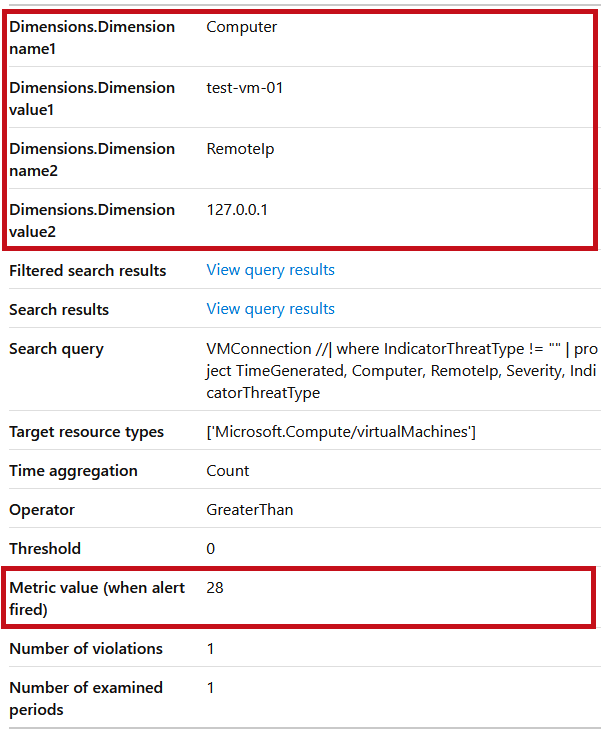602x729 pixels.
Task: Select the Time aggregation label
Action: point(73,471)
